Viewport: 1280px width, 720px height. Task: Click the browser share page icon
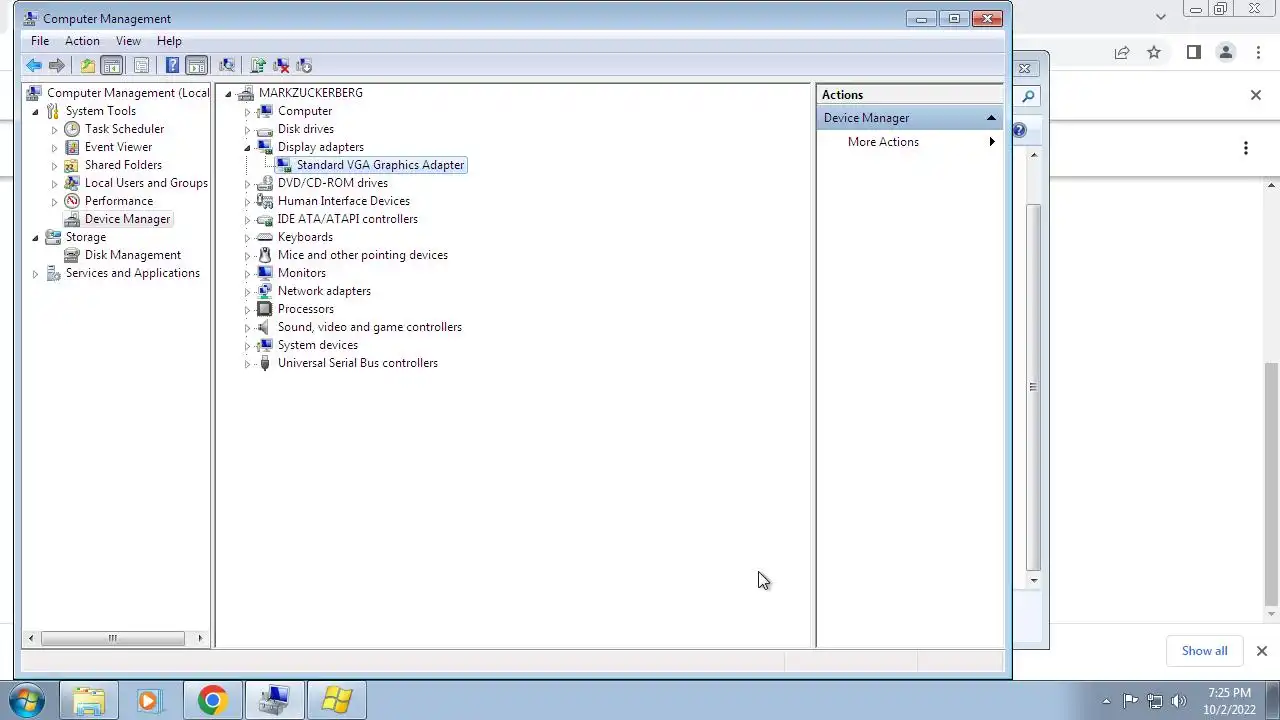pyautogui.click(x=1122, y=53)
